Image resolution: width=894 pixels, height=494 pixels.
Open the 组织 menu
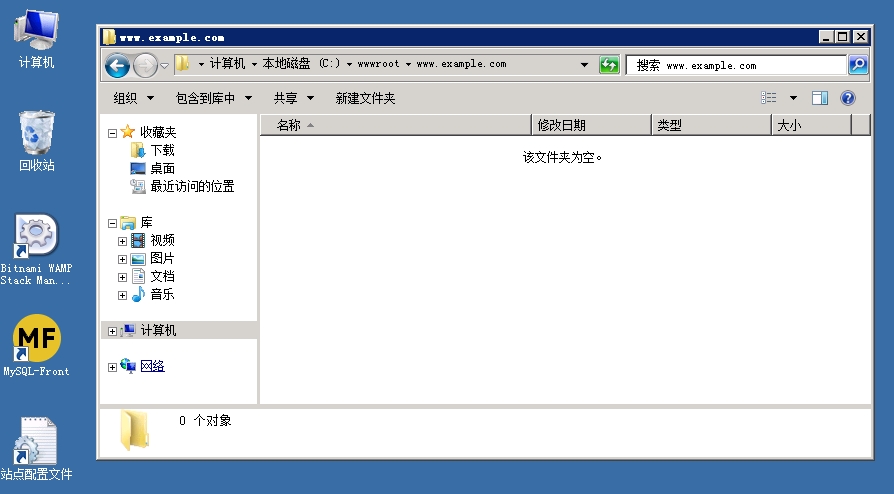pos(134,98)
